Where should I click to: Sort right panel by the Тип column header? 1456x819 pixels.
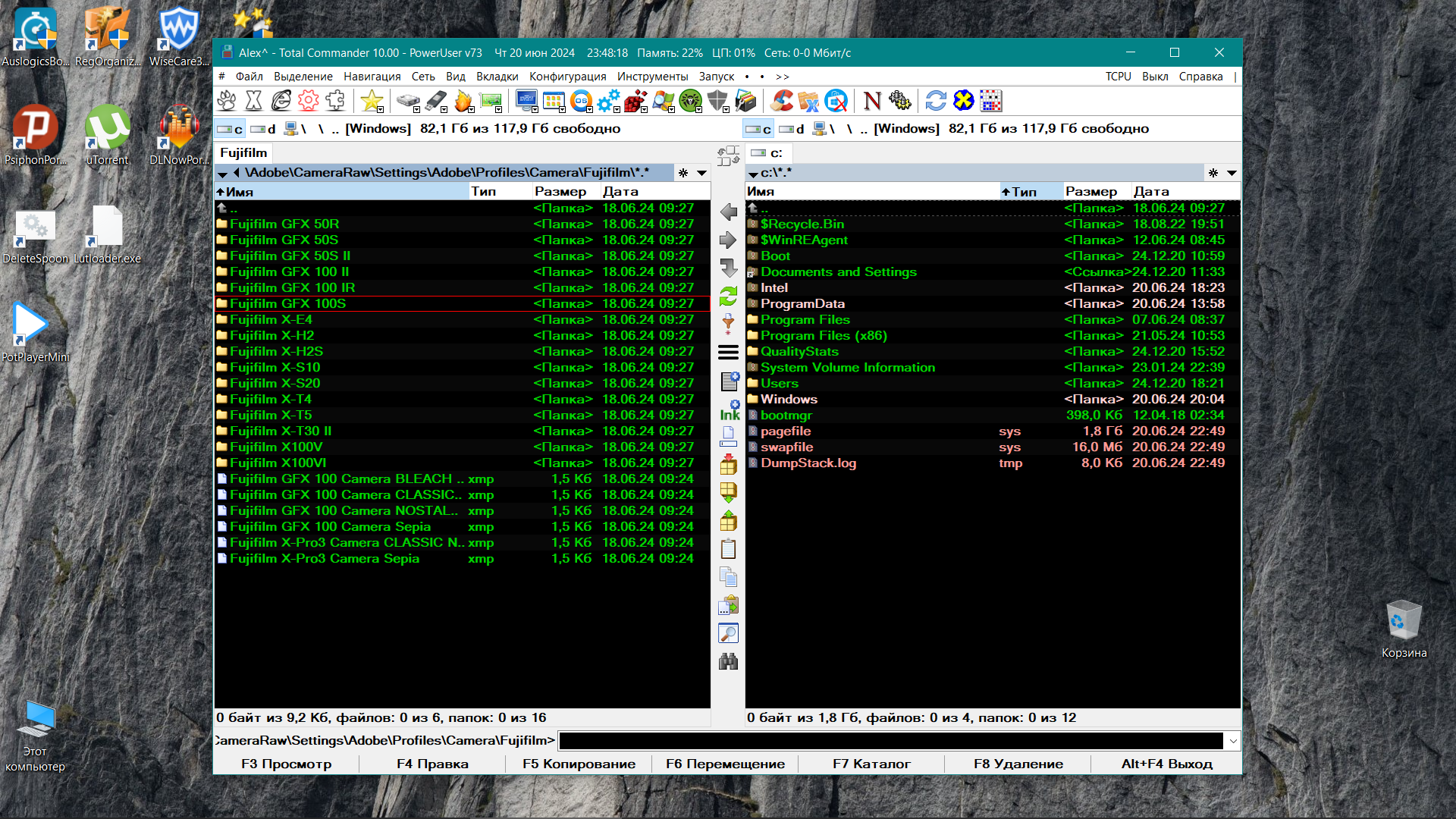pyautogui.click(x=1031, y=192)
